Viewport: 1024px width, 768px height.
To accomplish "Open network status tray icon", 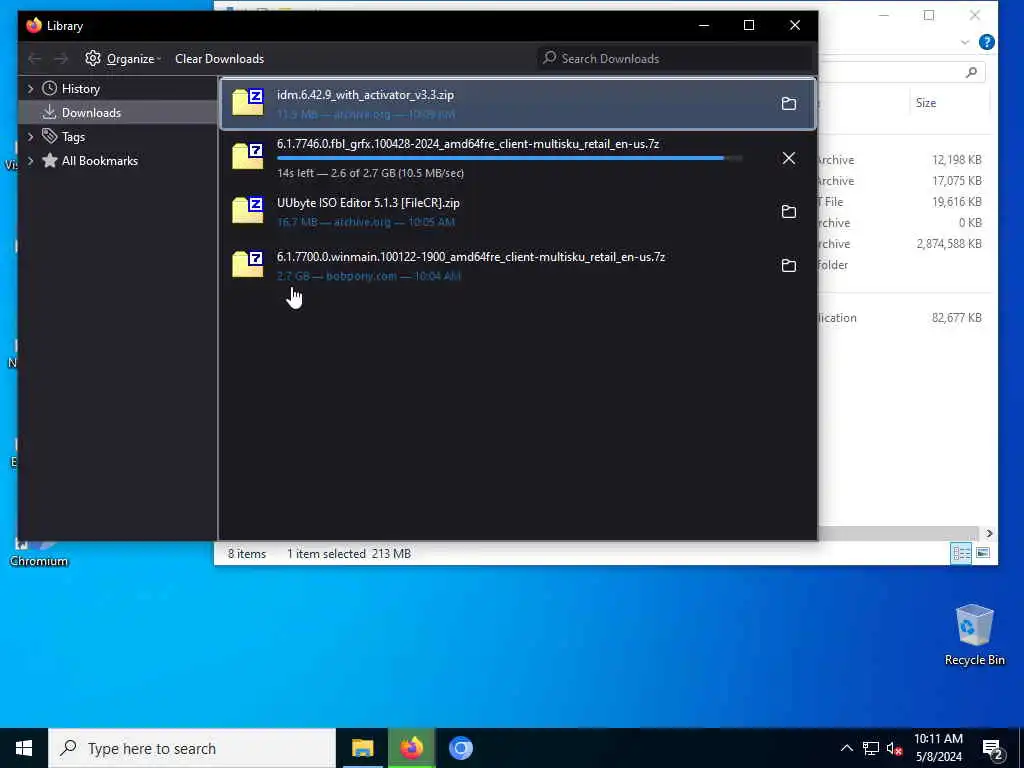I will click(871, 748).
